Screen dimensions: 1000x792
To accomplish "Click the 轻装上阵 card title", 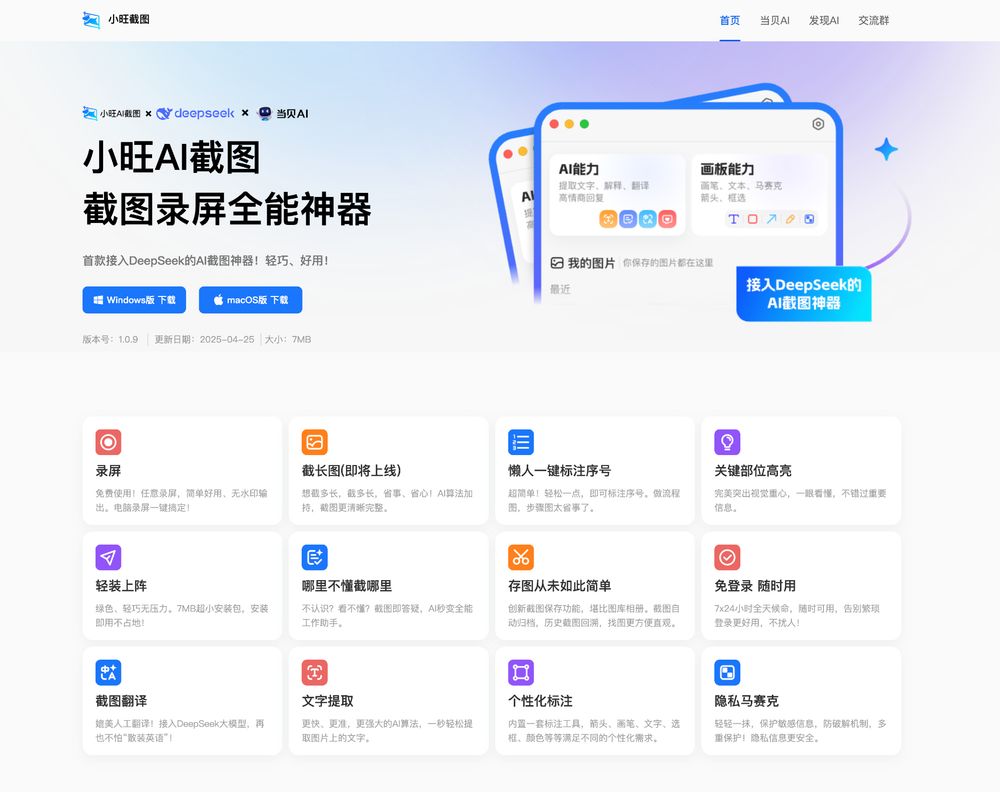I will coord(121,586).
